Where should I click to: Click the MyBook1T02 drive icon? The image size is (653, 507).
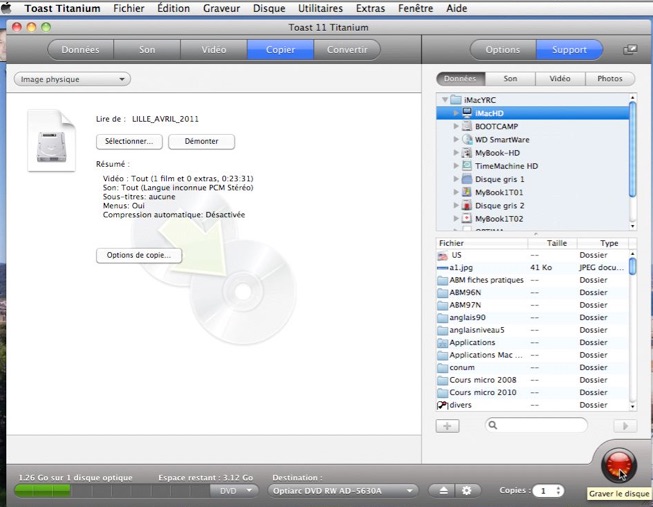pyautogui.click(x=467, y=219)
